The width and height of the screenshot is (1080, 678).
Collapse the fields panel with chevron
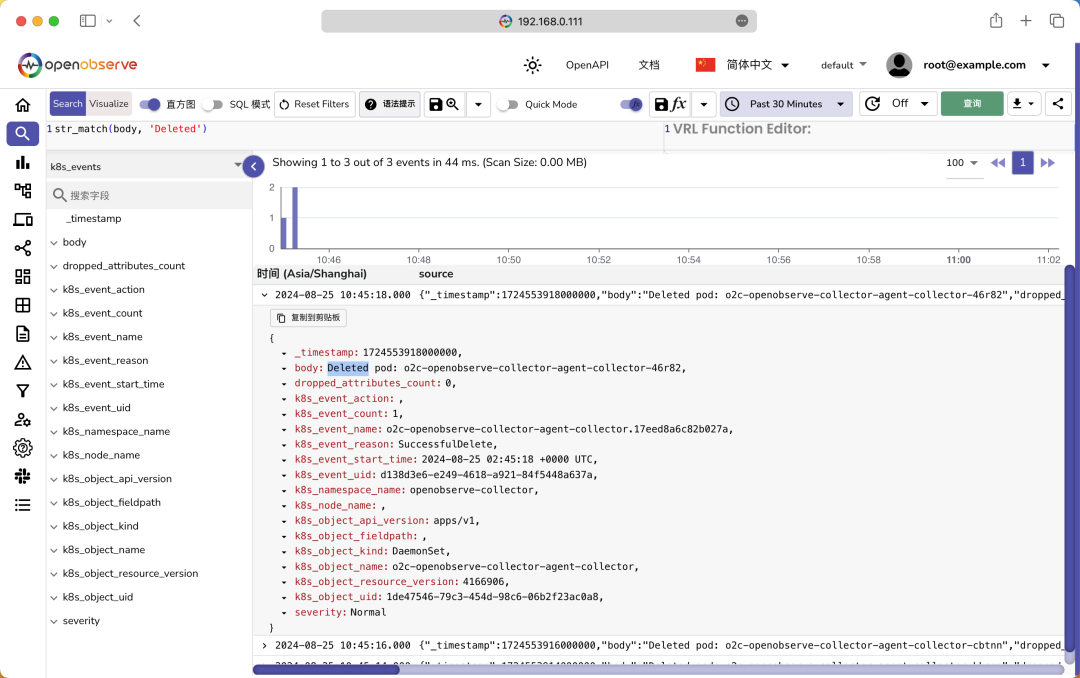(x=253, y=166)
